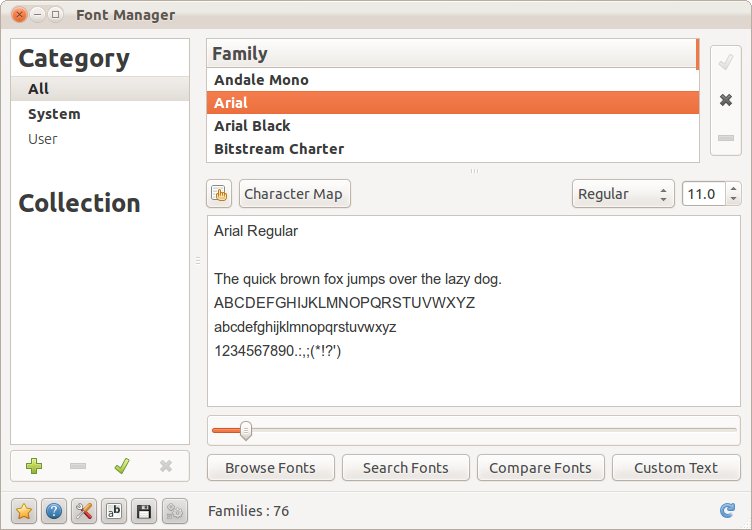Click the minus remove font icon beside family list
The image size is (752, 530).
pyautogui.click(x=726, y=138)
